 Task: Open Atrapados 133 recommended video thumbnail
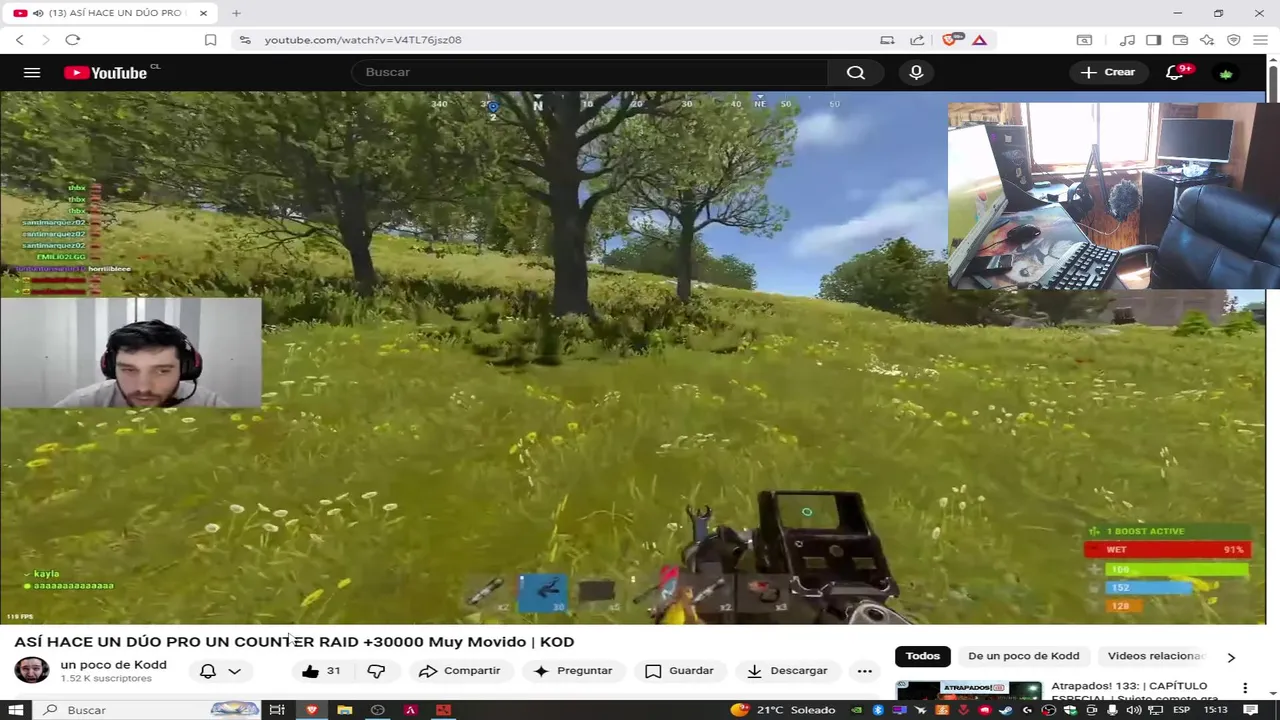click(968, 691)
